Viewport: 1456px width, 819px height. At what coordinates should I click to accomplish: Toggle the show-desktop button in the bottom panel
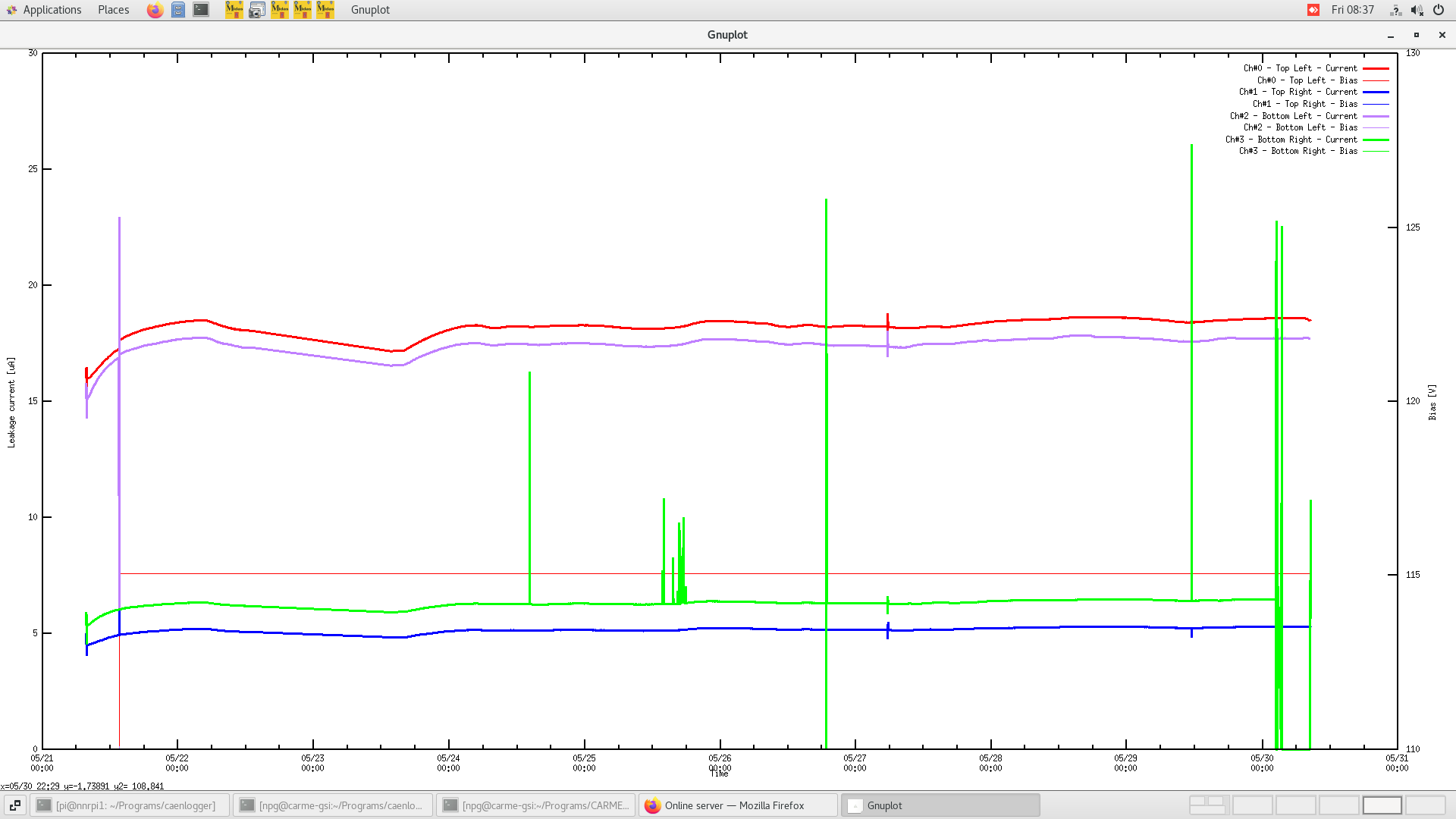[x=14, y=805]
